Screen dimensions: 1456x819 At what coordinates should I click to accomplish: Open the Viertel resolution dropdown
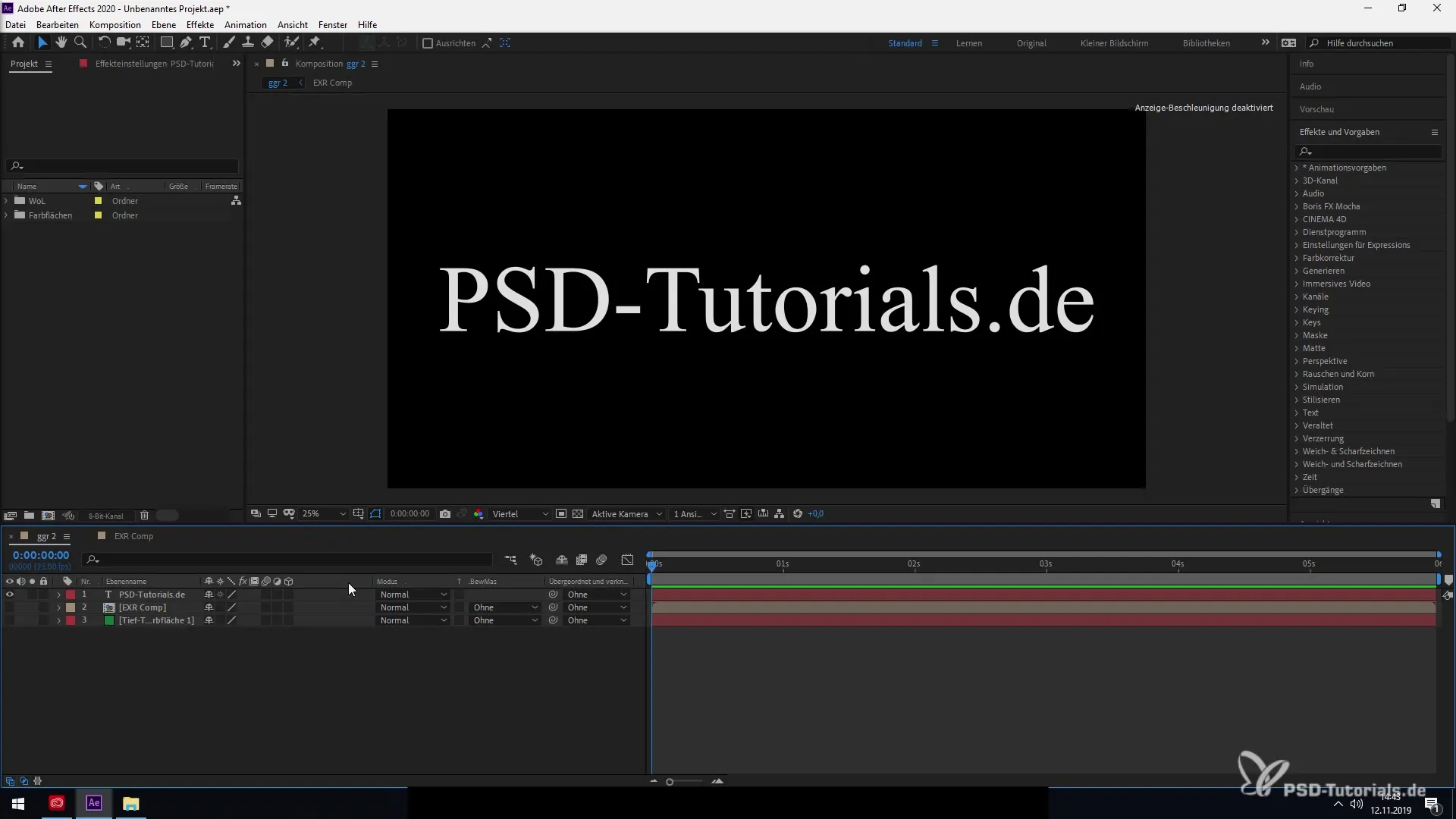point(520,514)
